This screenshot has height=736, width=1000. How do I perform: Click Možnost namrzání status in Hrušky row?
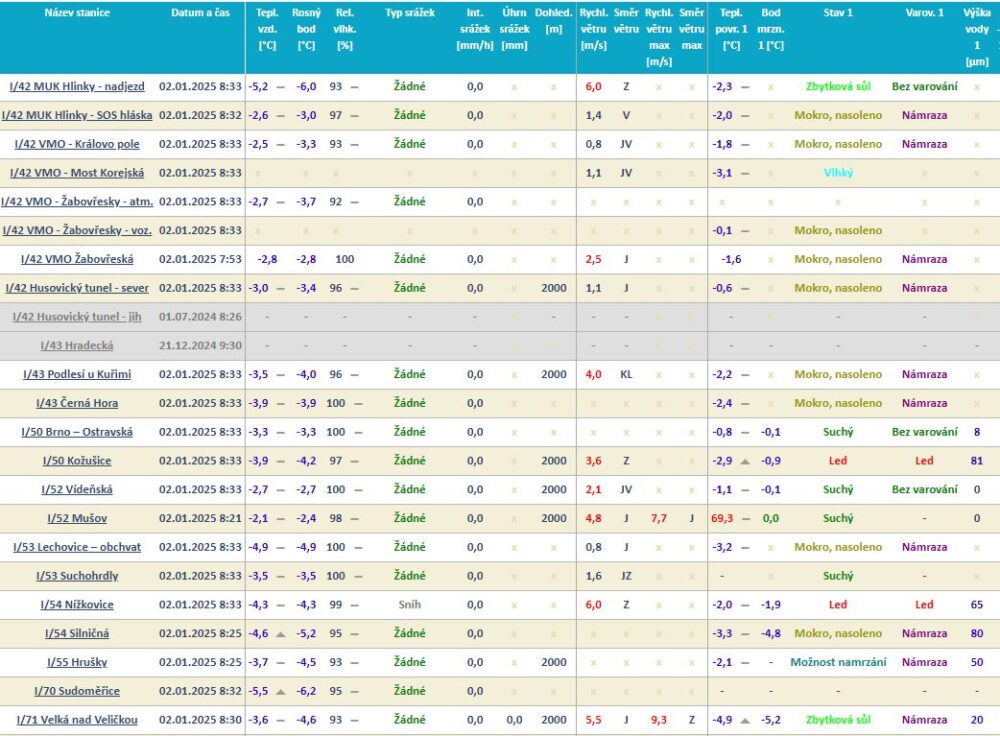click(x=838, y=662)
